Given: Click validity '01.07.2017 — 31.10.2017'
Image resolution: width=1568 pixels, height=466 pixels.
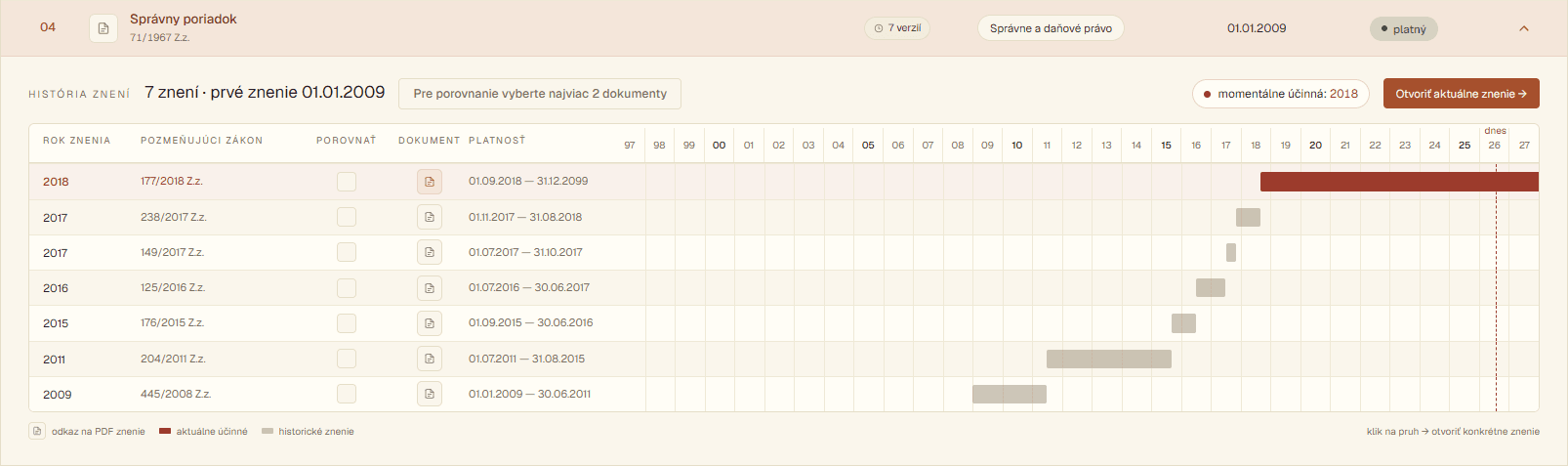Looking at the screenshot, I should point(525,252).
